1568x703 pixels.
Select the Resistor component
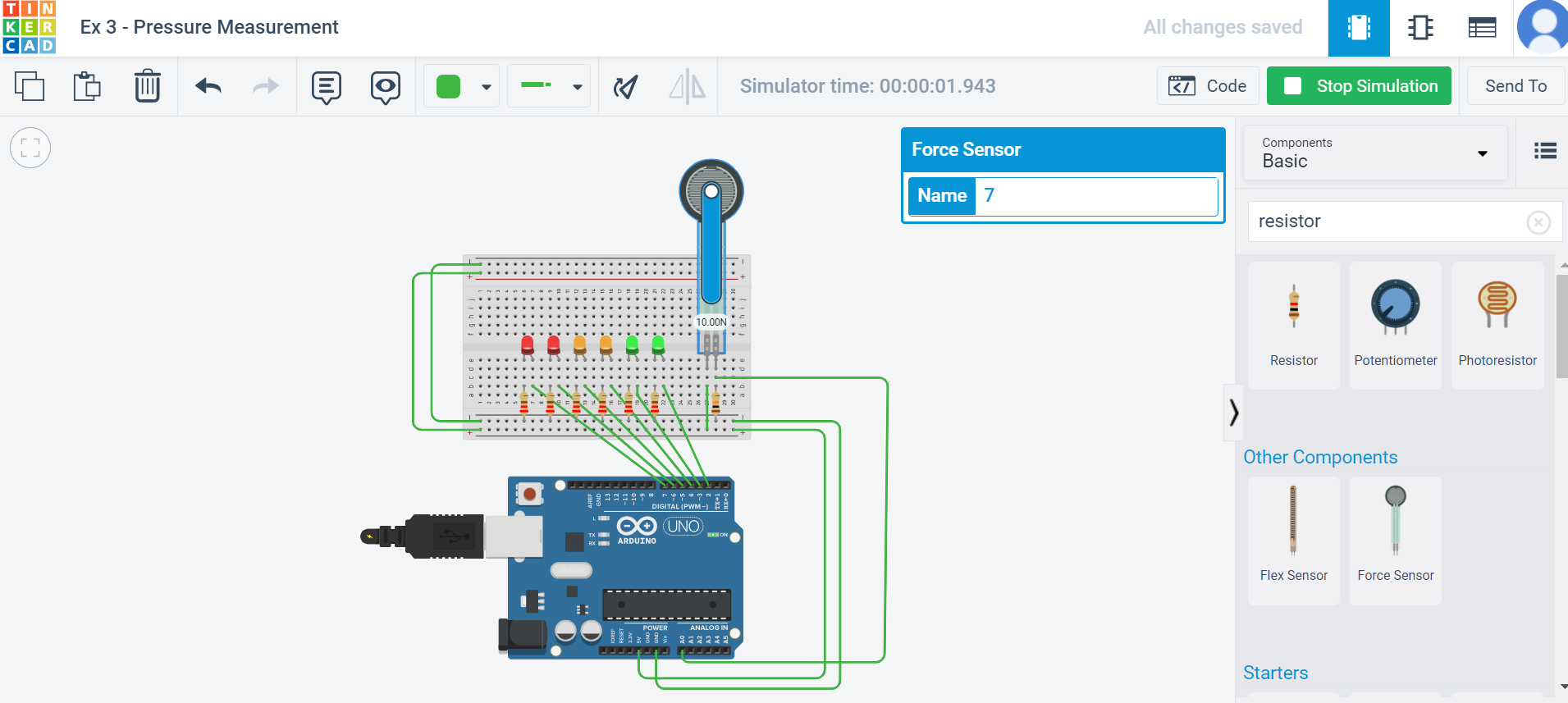[x=1294, y=326]
